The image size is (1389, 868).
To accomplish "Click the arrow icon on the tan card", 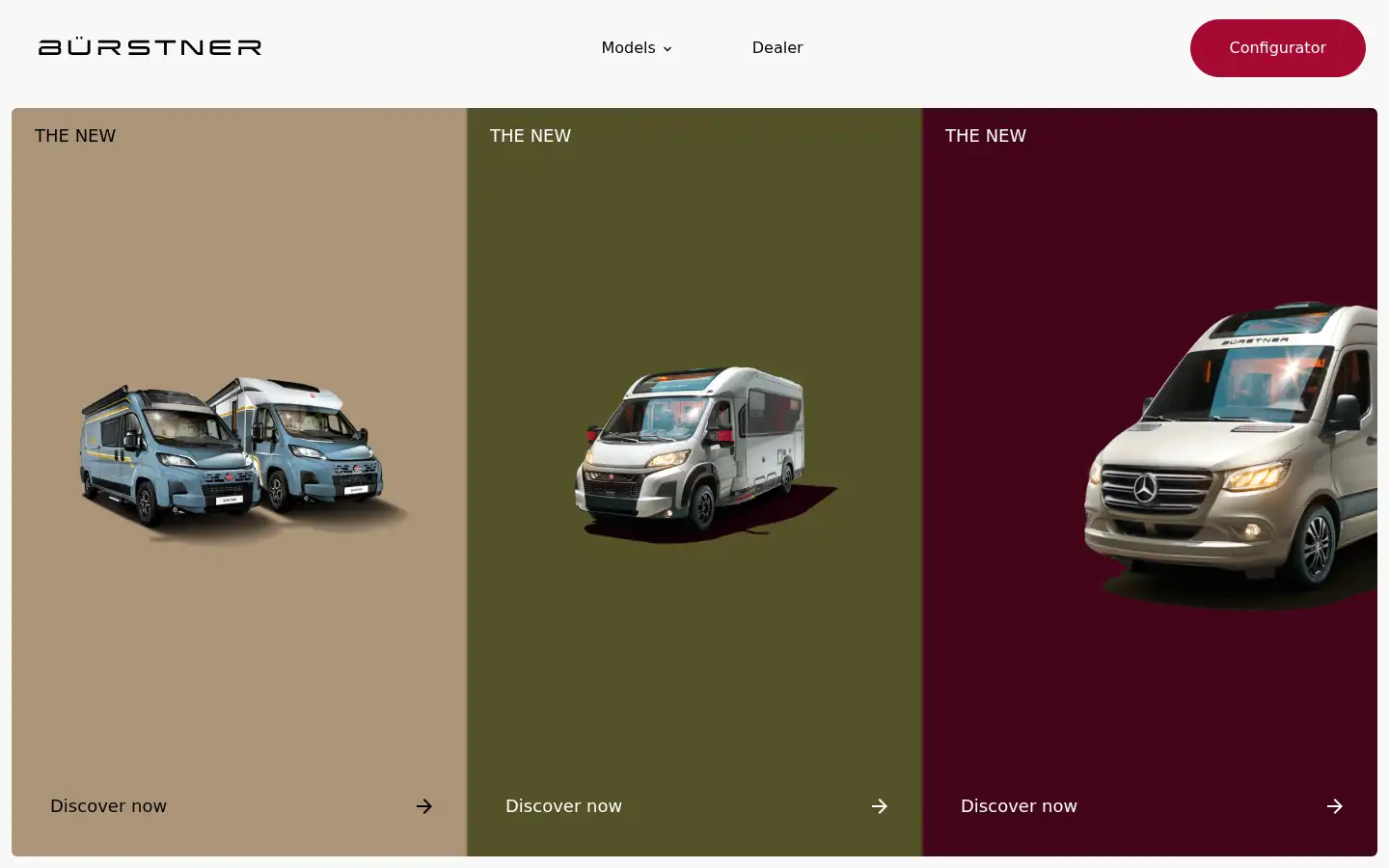I will [424, 806].
